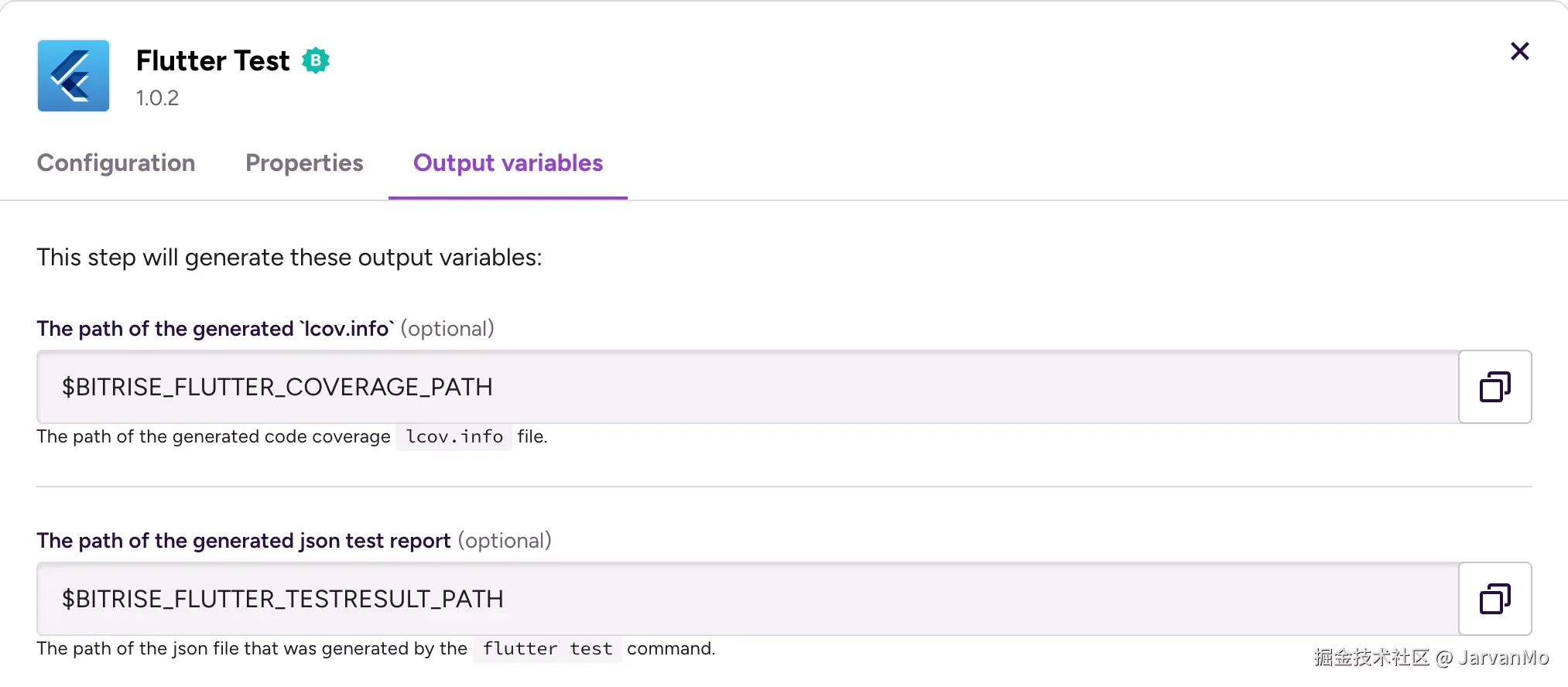Switch to the Configuration tab
1568x687 pixels.
point(116,162)
